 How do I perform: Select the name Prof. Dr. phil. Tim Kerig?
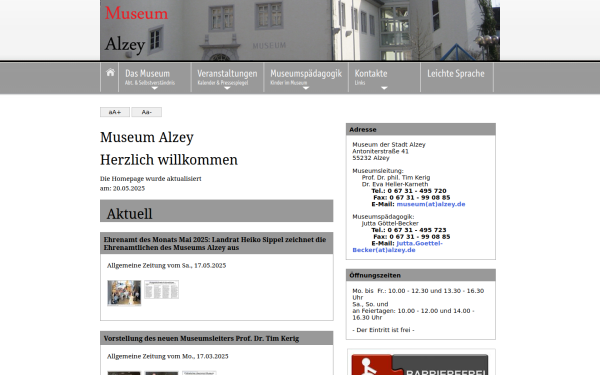pos(396,178)
